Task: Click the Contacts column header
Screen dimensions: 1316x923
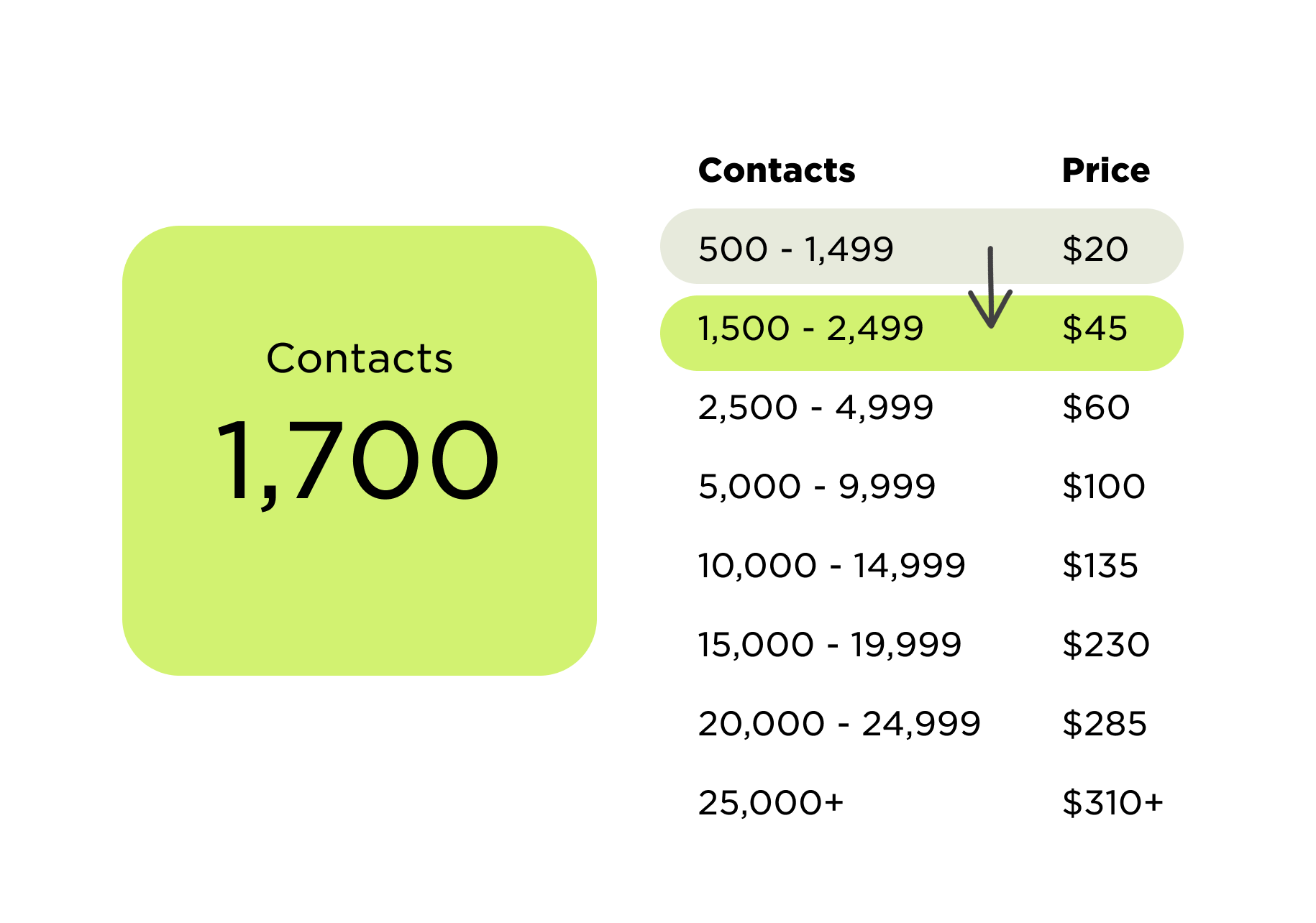Action: [777, 170]
